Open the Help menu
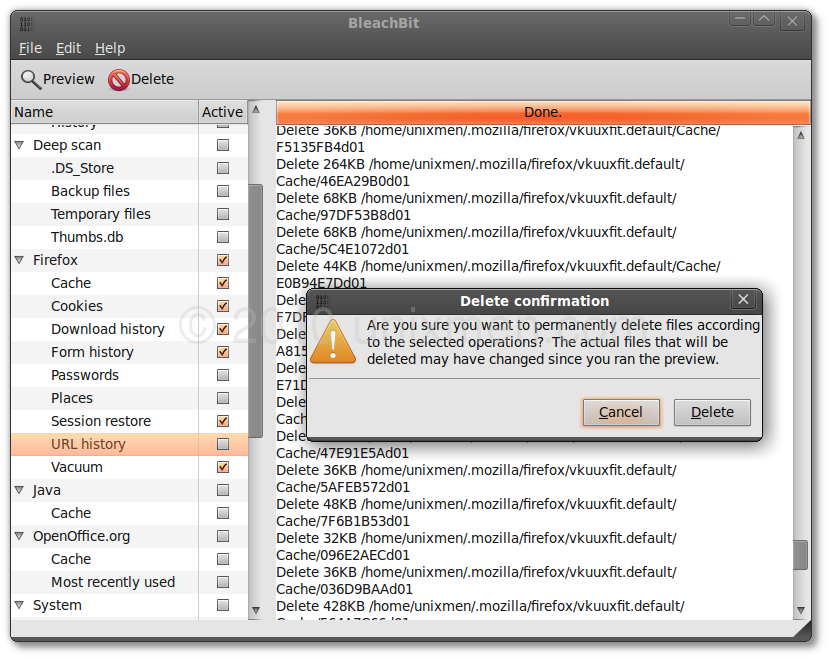 pyautogui.click(x=110, y=48)
